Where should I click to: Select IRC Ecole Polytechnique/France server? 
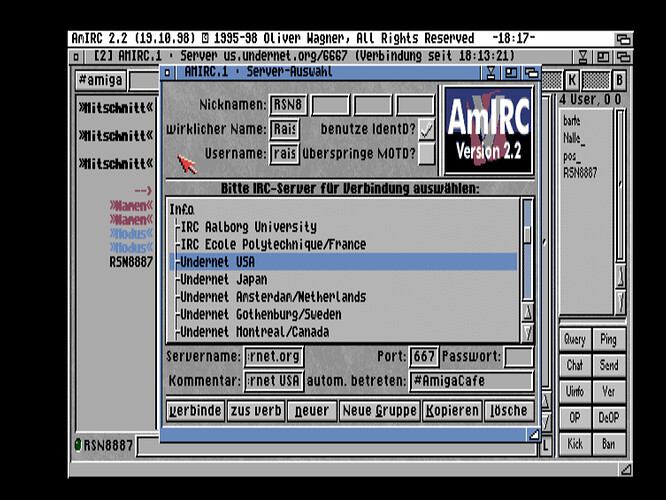[x=343, y=244]
